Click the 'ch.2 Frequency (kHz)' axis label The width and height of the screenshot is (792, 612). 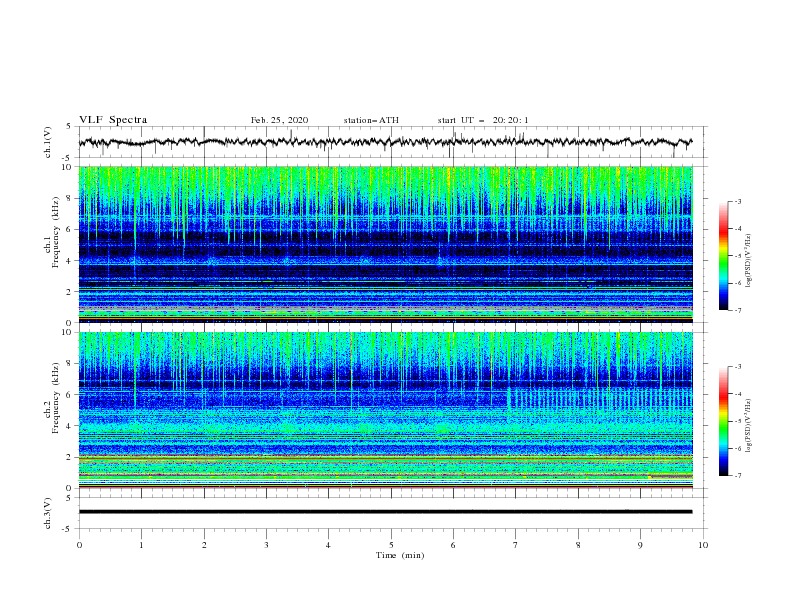click(52, 398)
